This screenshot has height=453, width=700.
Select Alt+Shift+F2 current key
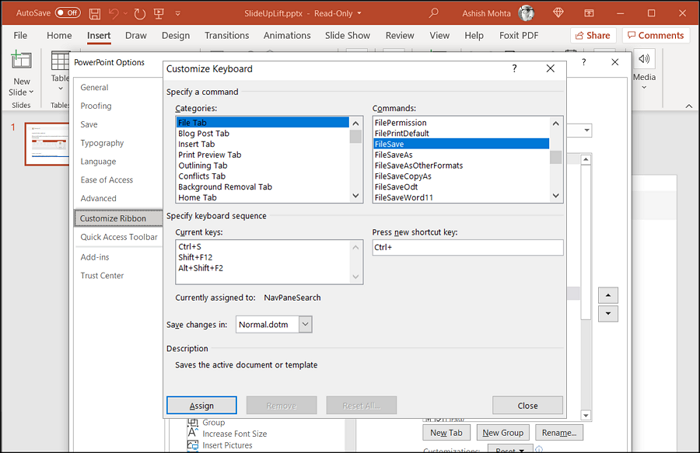(263, 268)
